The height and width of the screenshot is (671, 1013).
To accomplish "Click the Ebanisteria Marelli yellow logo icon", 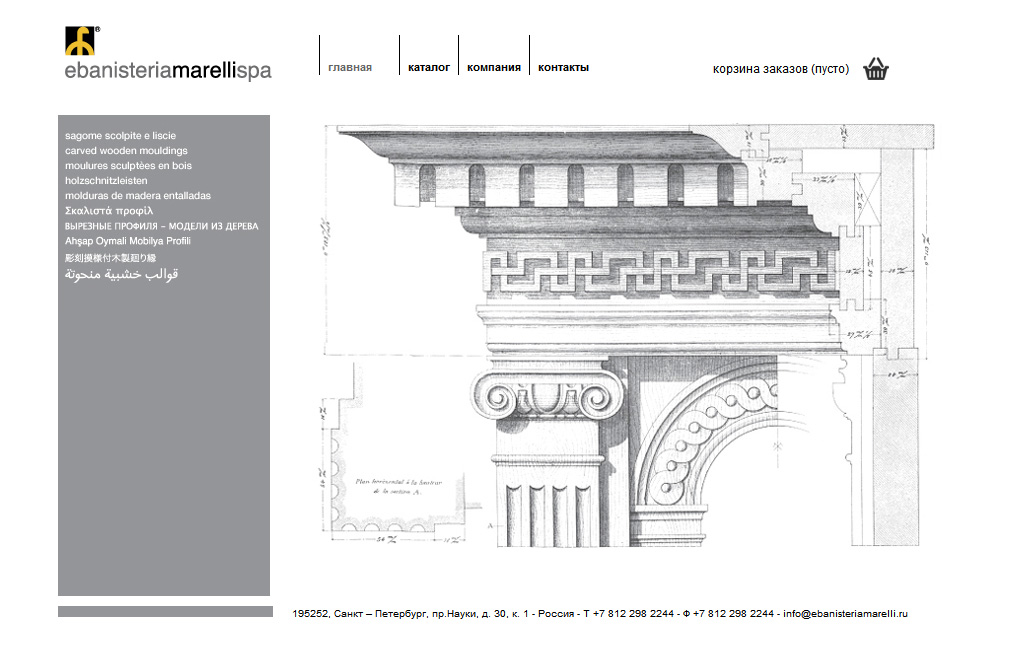I will click(80, 41).
